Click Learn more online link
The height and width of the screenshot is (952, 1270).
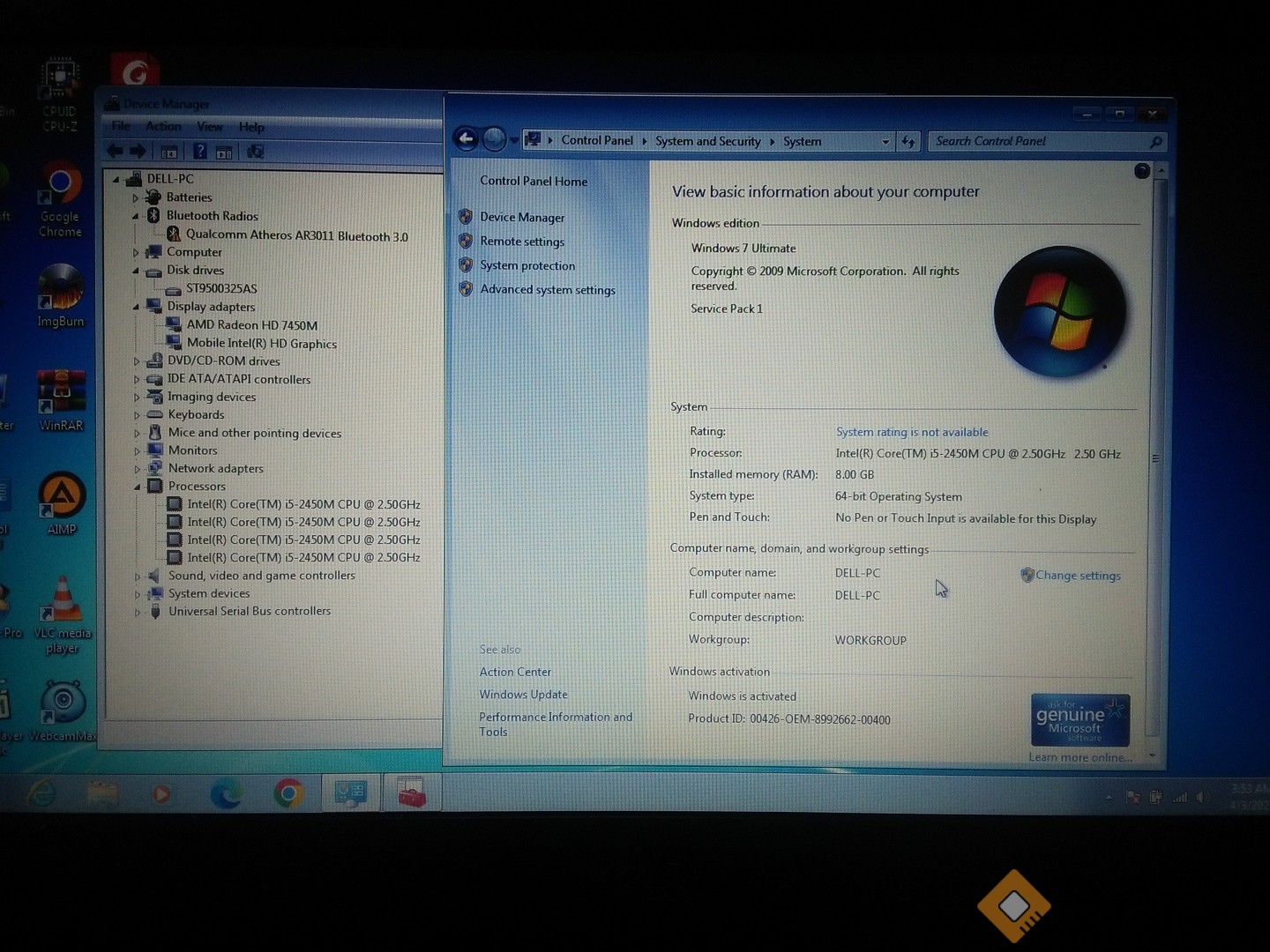click(x=1080, y=757)
